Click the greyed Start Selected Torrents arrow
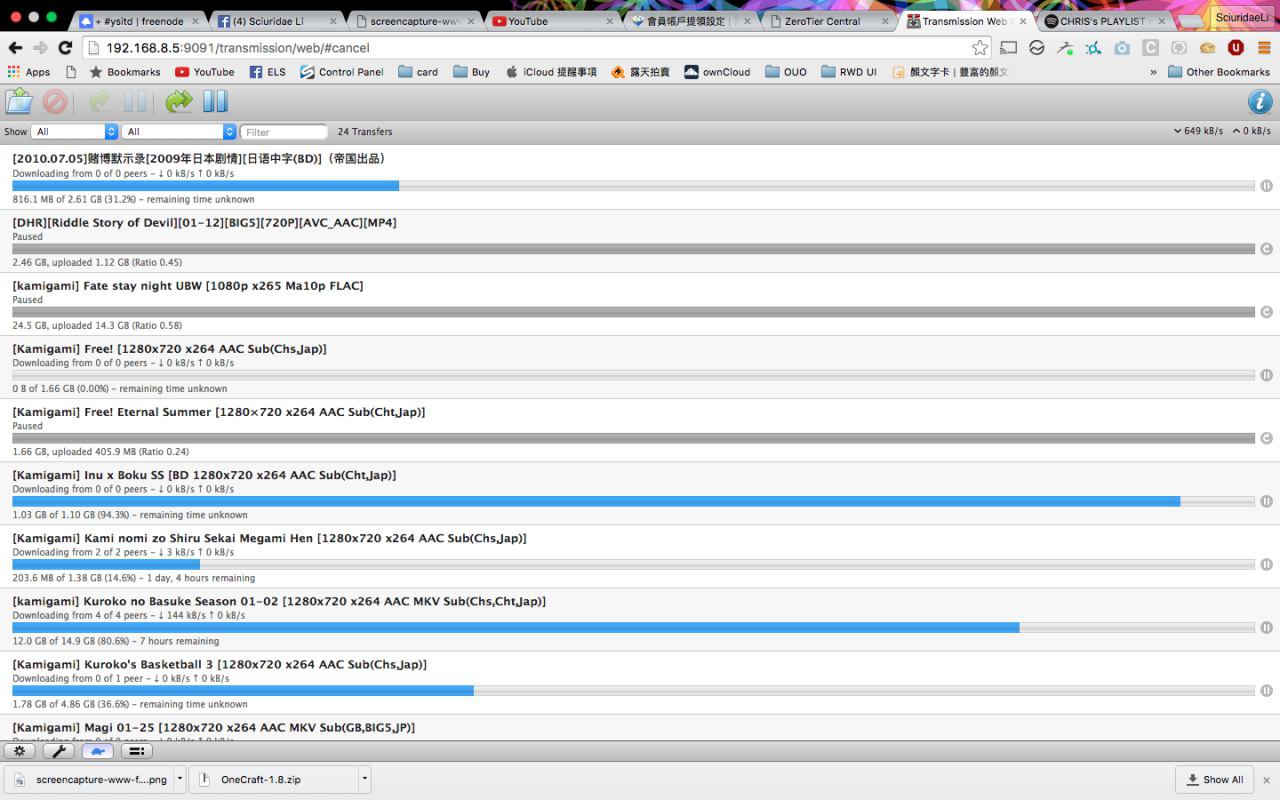1280x800 pixels. (99, 101)
